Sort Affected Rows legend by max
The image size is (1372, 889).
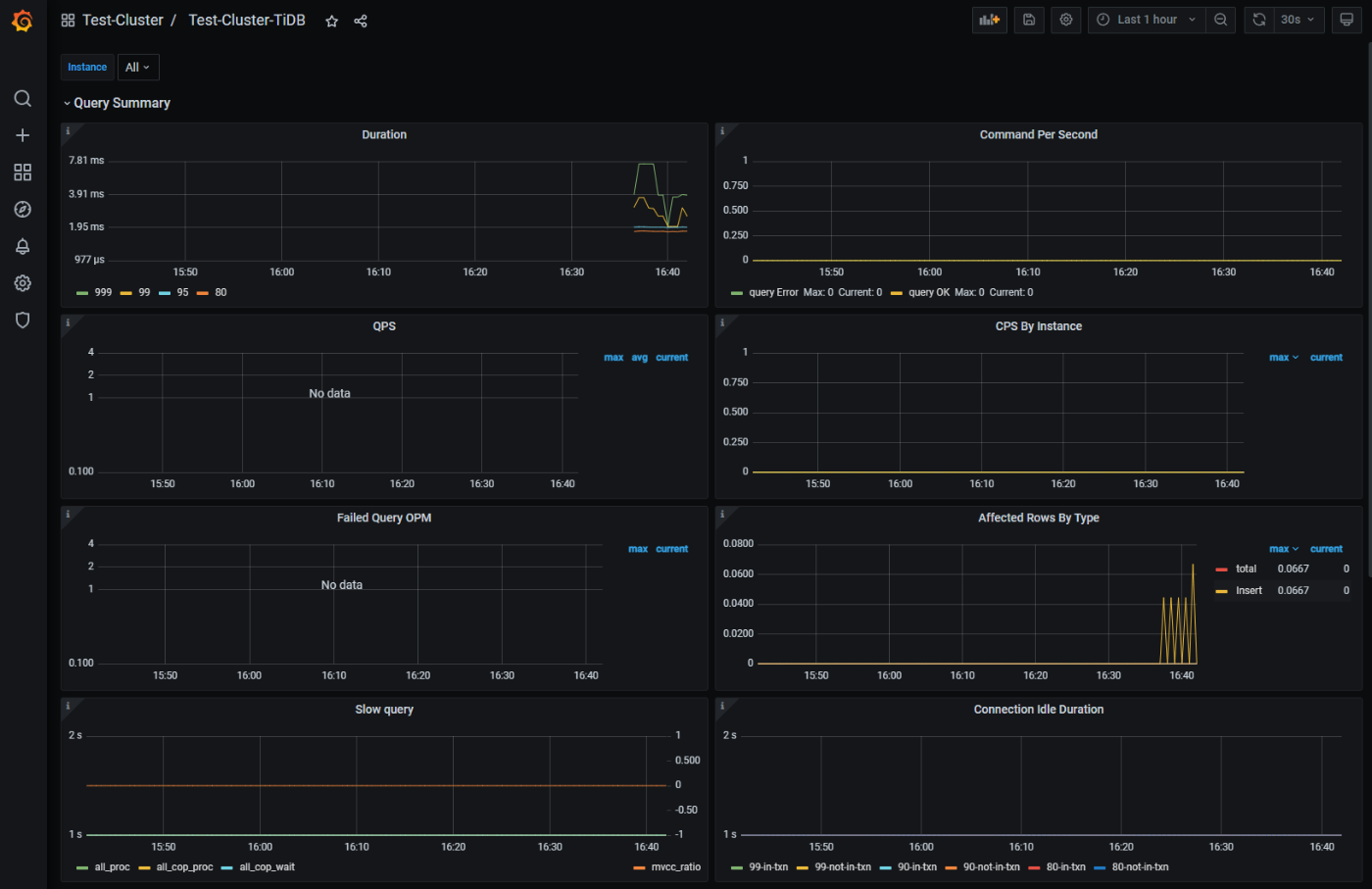[1283, 549]
